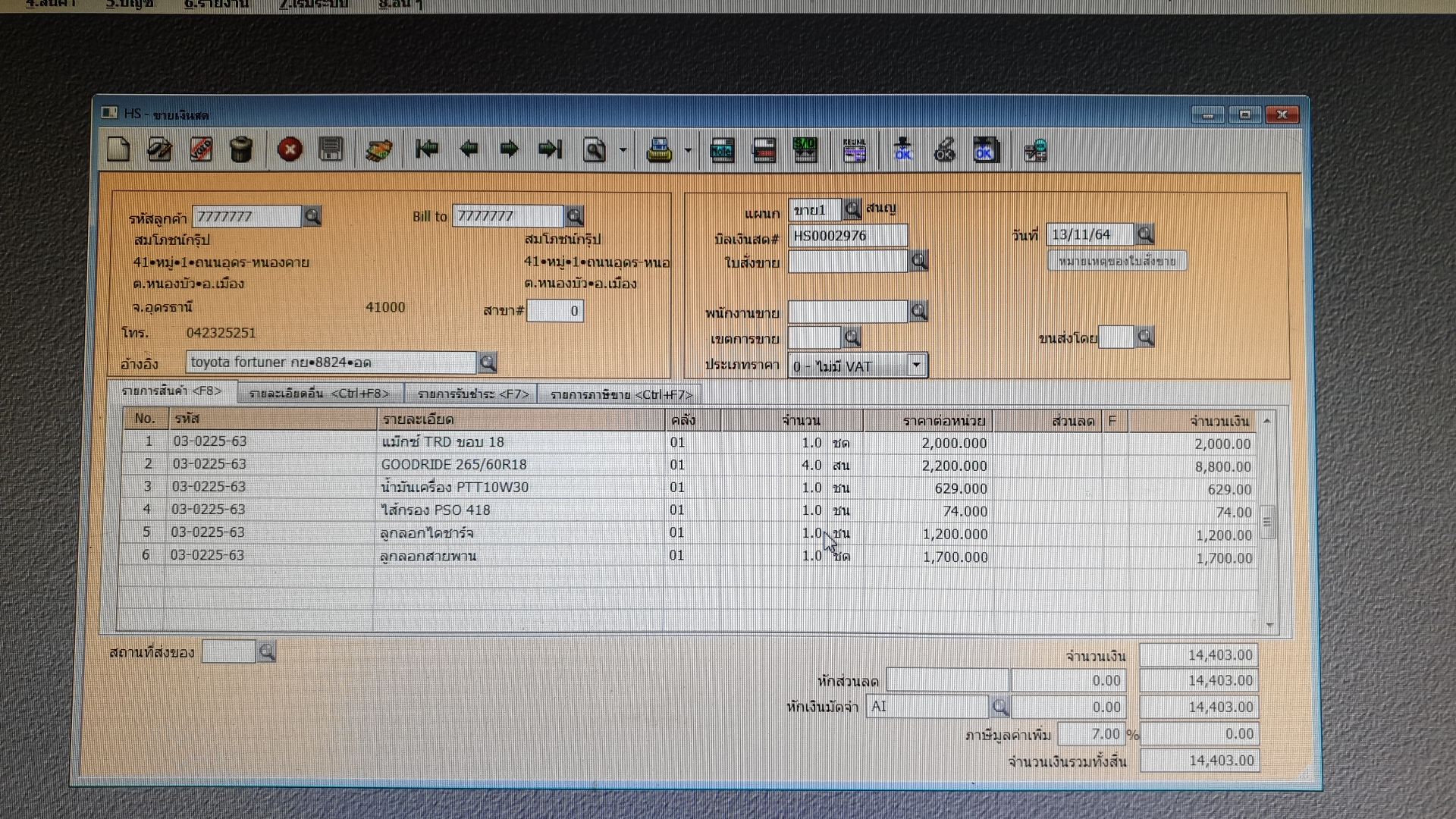This screenshot has height=819, width=1456.
Task: Click the อ้างอิง reference input field
Action: (x=331, y=362)
